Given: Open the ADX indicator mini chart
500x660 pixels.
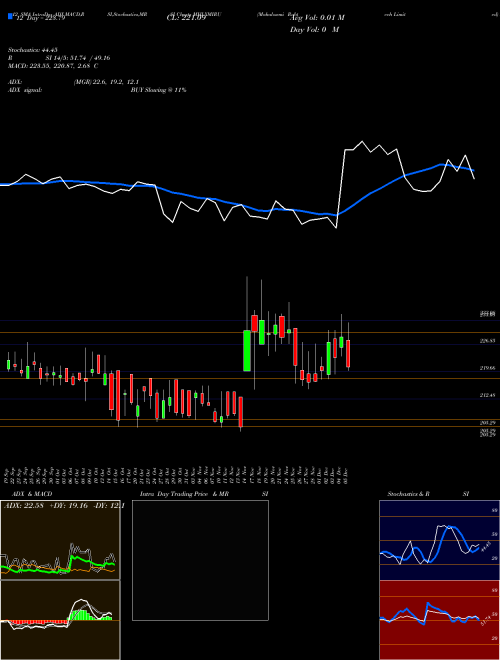Looking at the screenshot, I should (x=60, y=540).
